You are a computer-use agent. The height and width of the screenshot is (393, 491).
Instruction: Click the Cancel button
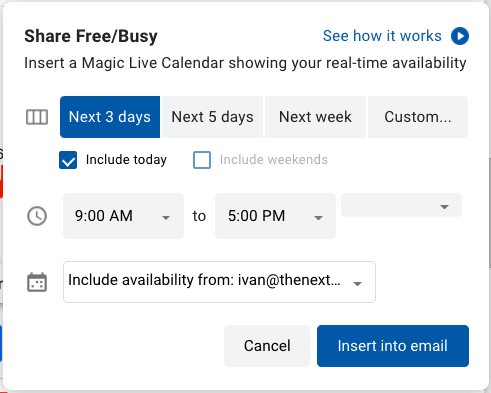[x=267, y=346]
